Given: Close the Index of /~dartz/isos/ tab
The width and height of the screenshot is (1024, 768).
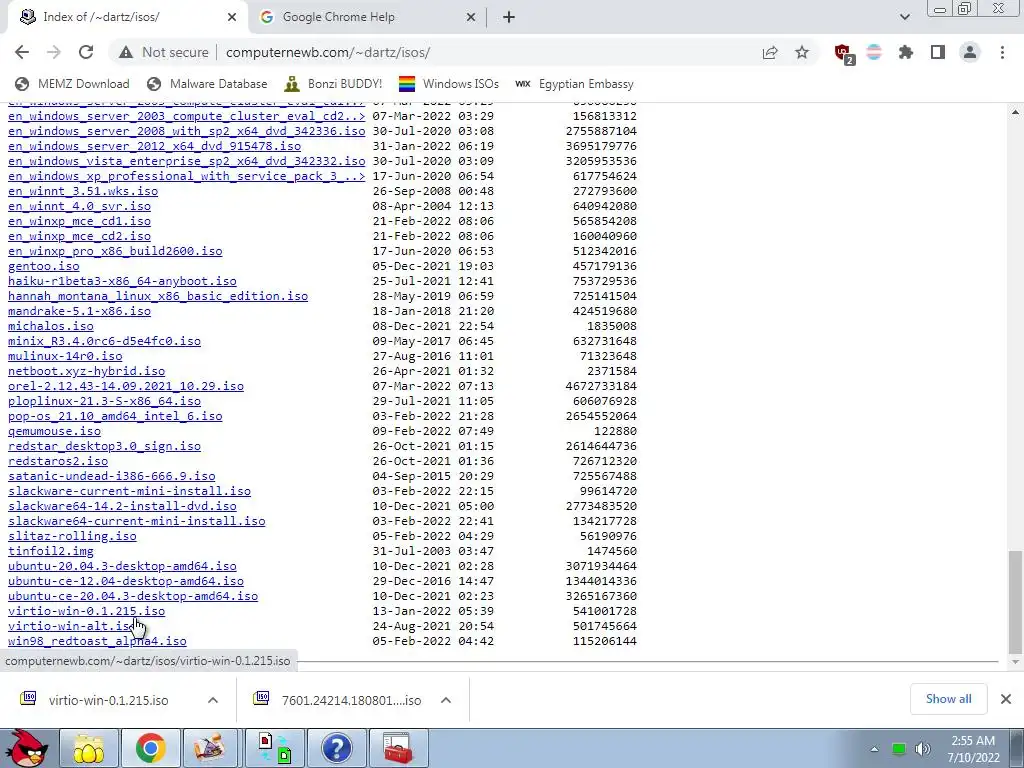Looking at the screenshot, I should [x=232, y=17].
